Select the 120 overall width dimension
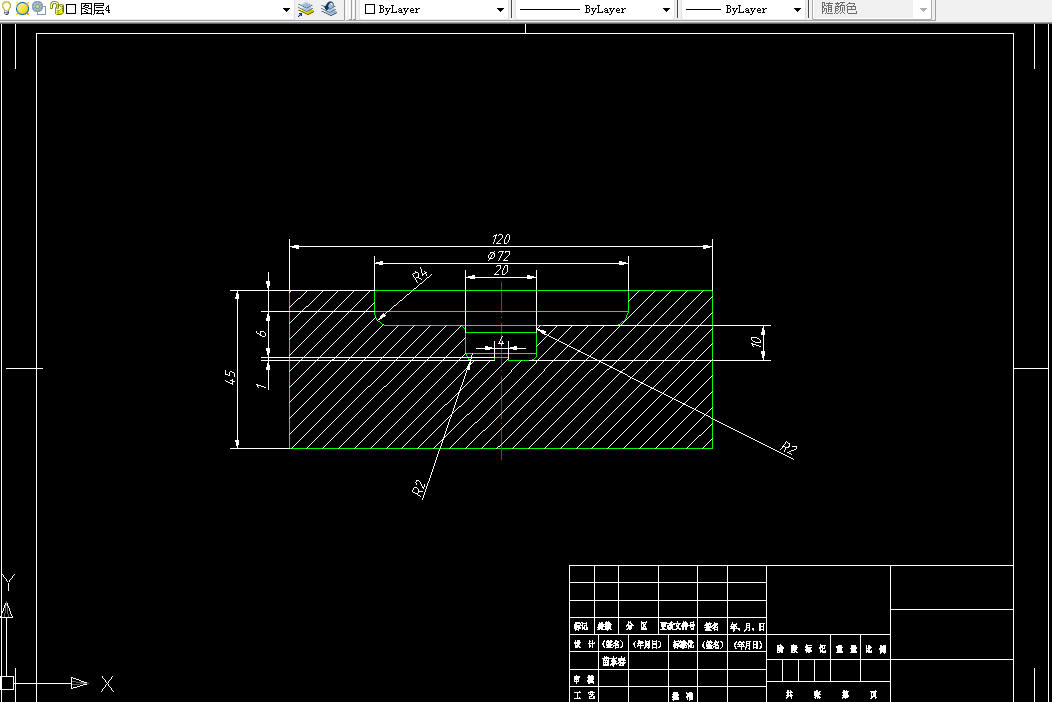Viewport: 1052px width, 702px height. [x=501, y=239]
